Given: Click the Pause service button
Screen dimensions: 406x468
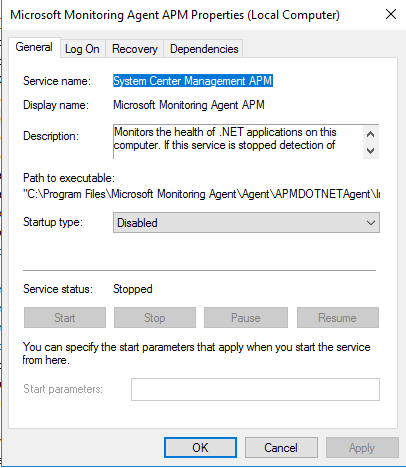Looking at the screenshot, I should point(246,318).
